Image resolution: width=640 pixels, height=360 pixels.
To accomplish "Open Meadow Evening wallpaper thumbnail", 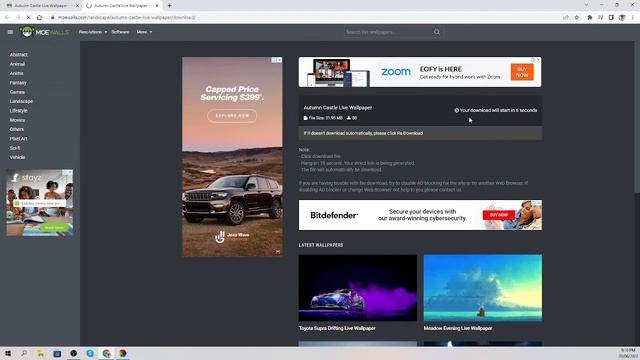I will pyautogui.click(x=483, y=288).
